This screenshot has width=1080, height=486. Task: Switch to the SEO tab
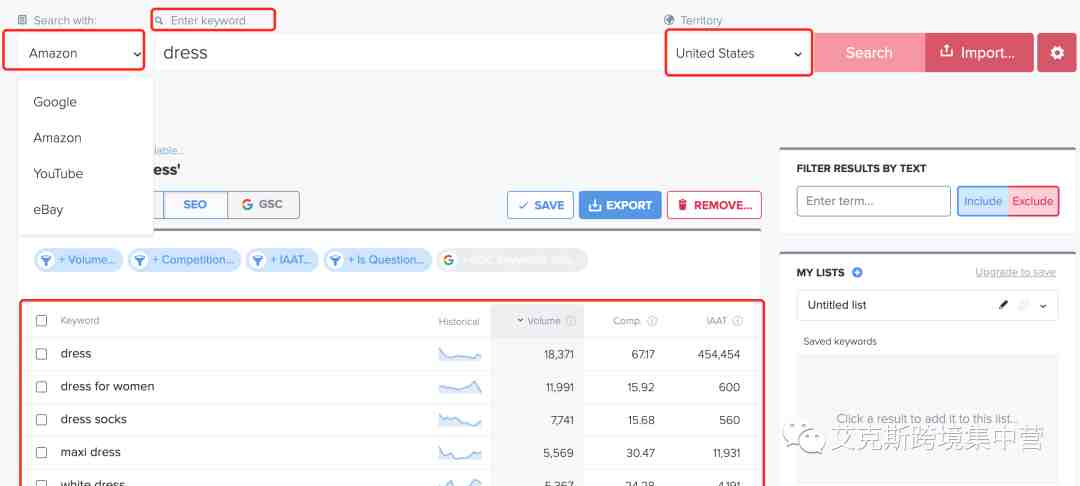[x=195, y=204]
